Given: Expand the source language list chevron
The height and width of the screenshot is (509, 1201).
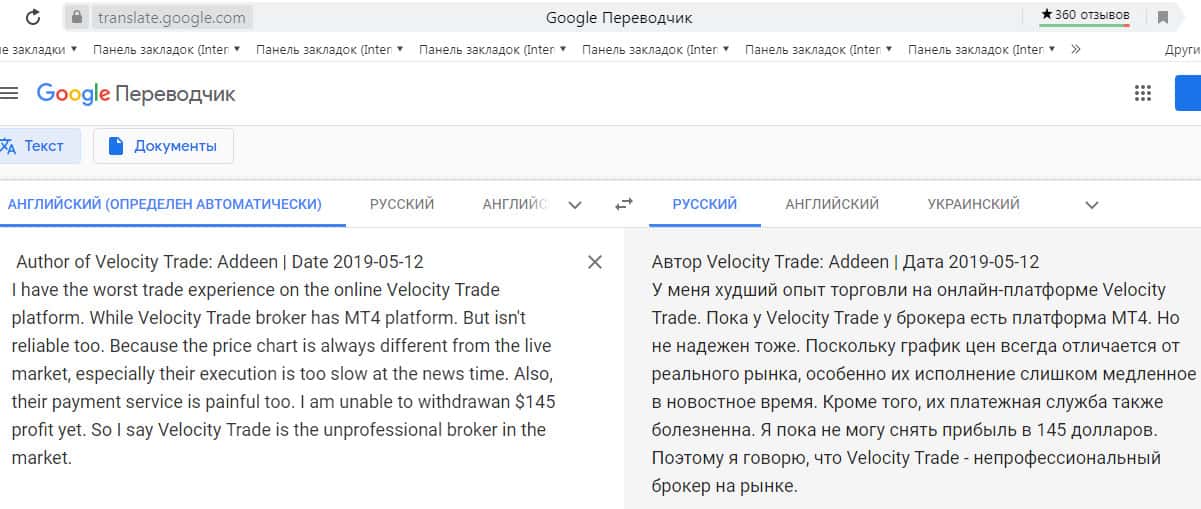Looking at the screenshot, I should coord(575,205).
